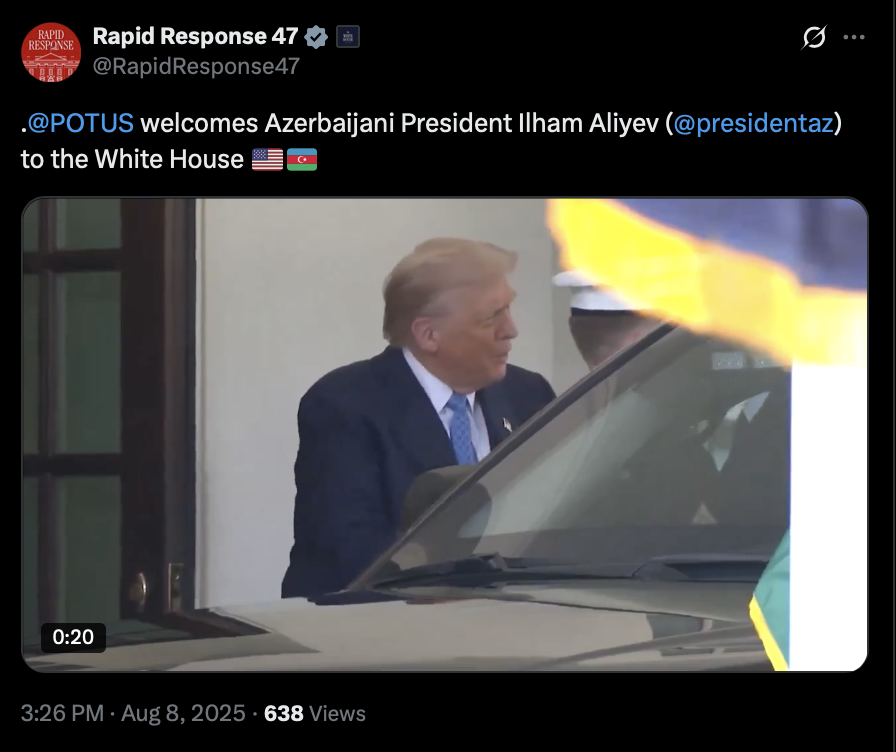Click the @RapidResponse47 handle
Screen dimensions: 896x752
196,66
